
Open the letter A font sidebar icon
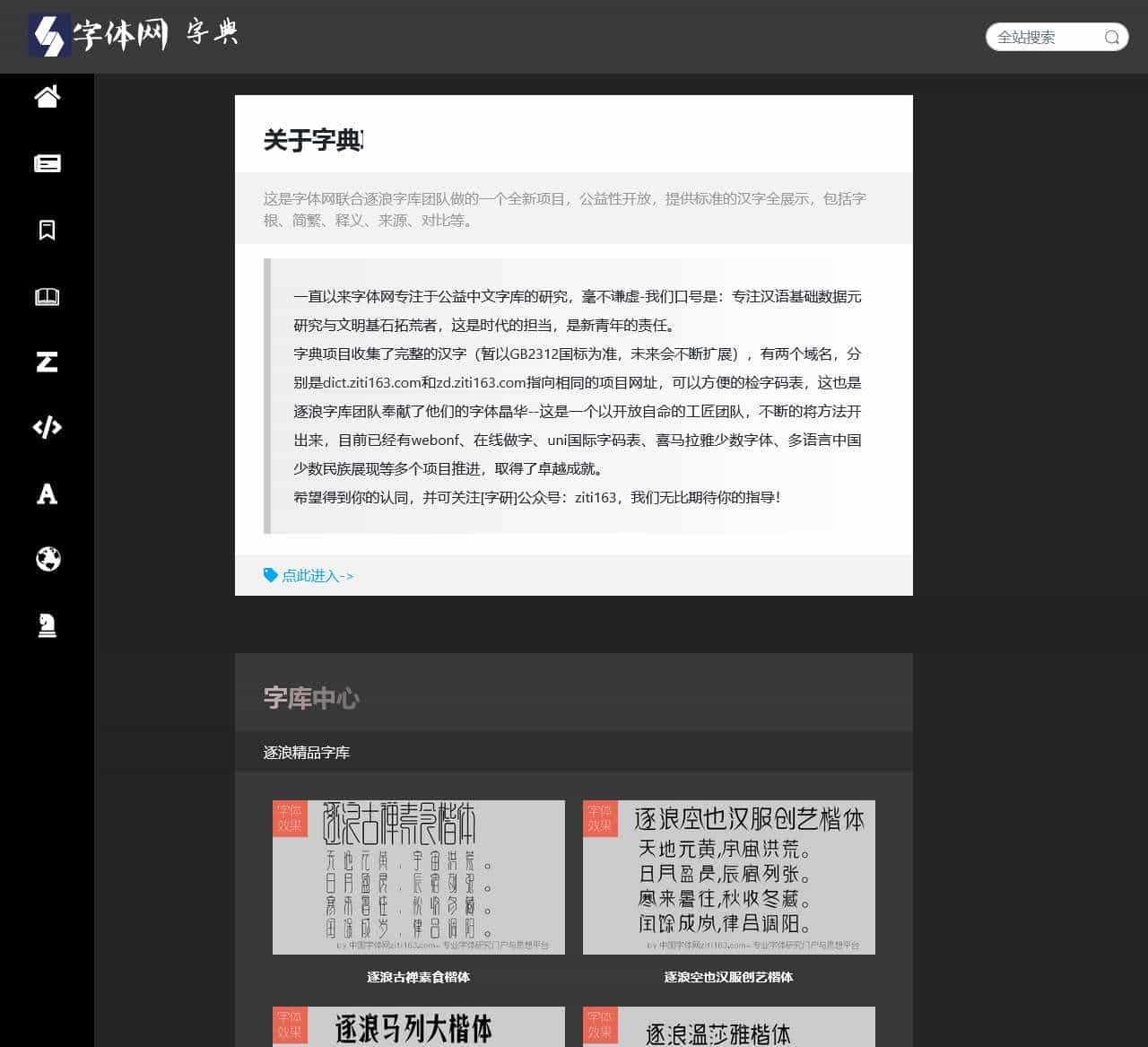tap(47, 493)
